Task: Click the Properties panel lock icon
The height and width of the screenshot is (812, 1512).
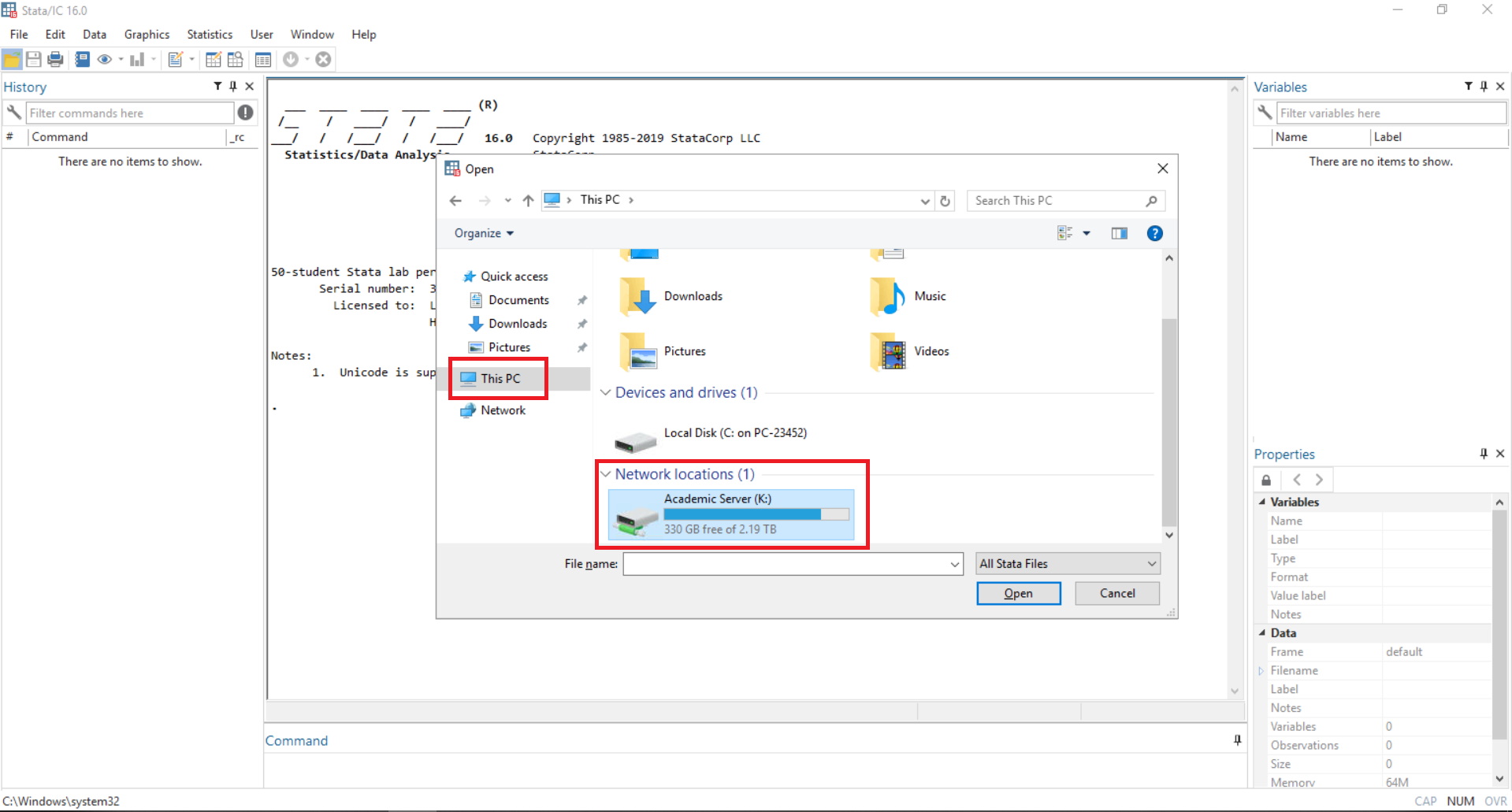Action: (1266, 480)
